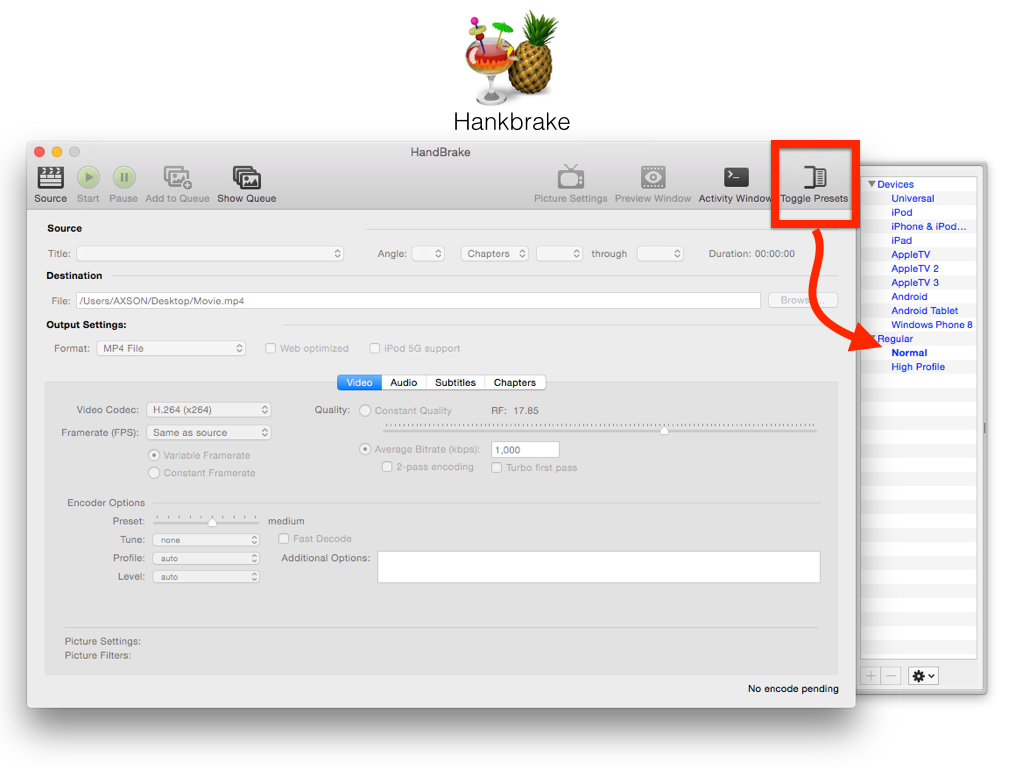Click the Average Bitrate 1,000 field
Screen dimensions: 1024x768
point(525,449)
